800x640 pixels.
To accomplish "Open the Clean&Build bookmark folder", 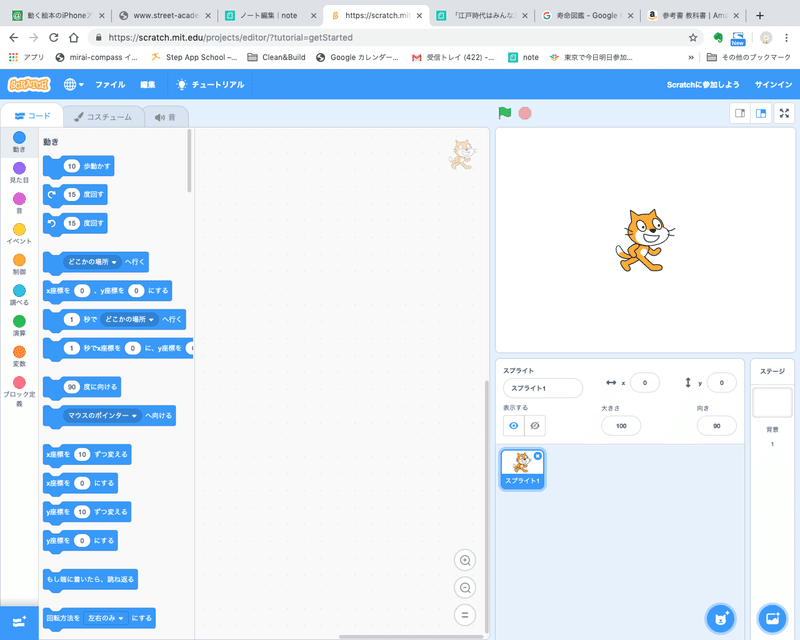I will click(x=276, y=58).
